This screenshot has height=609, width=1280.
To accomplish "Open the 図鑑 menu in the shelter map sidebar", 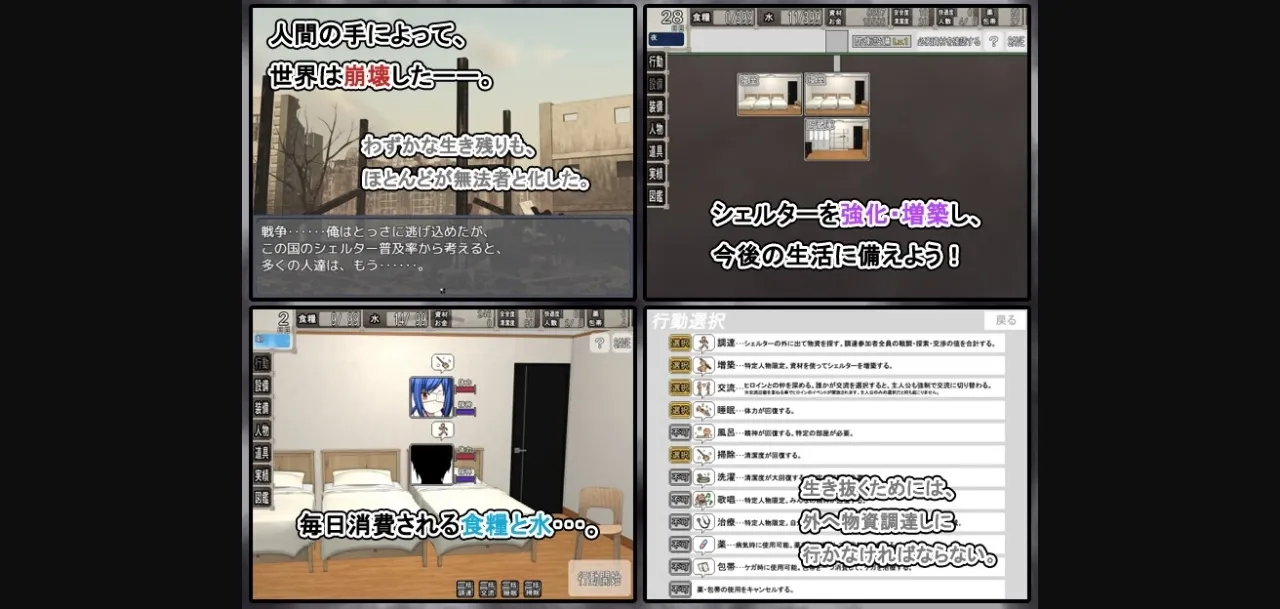I will tap(656, 195).
